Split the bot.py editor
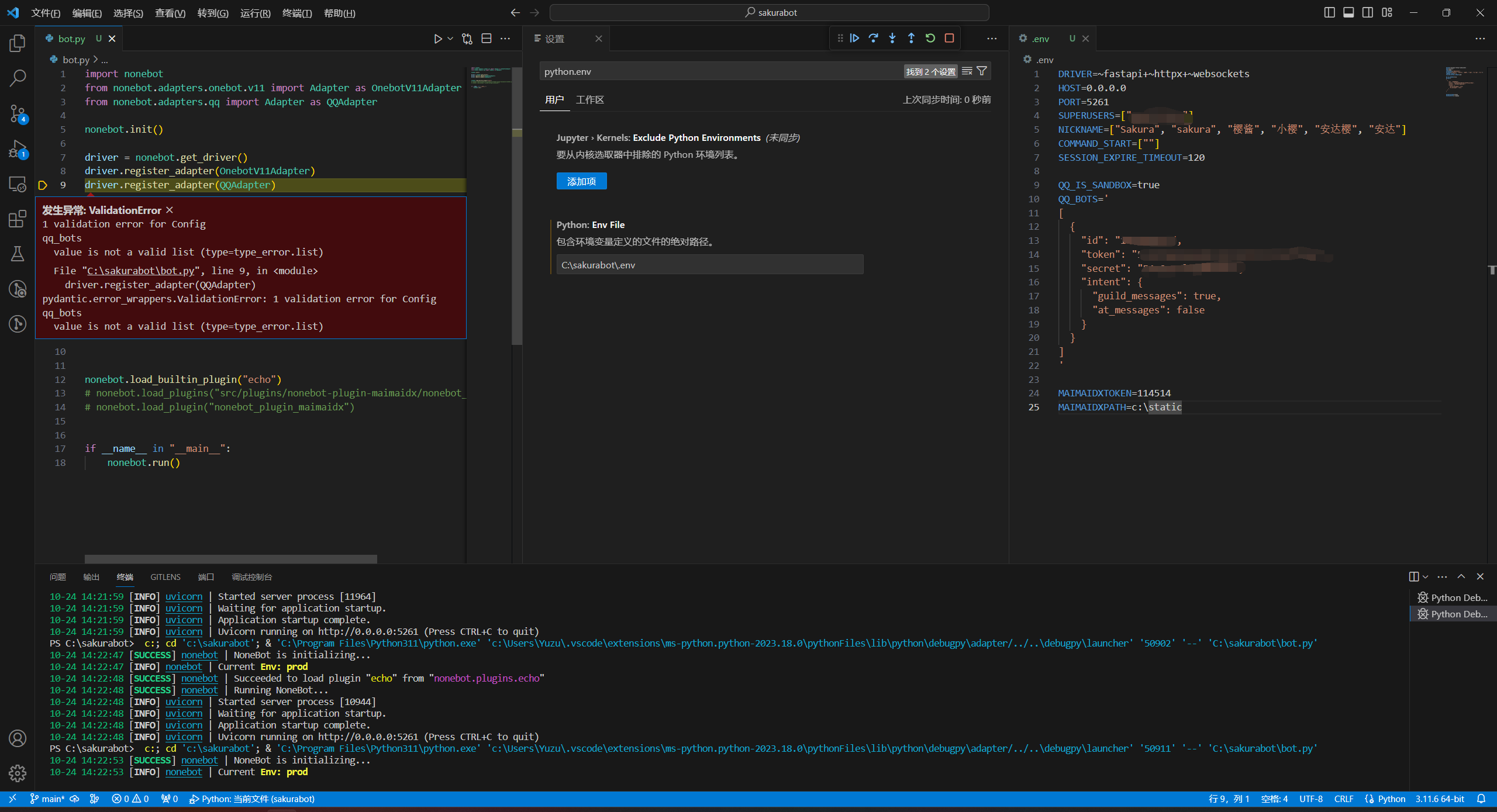 coord(486,39)
